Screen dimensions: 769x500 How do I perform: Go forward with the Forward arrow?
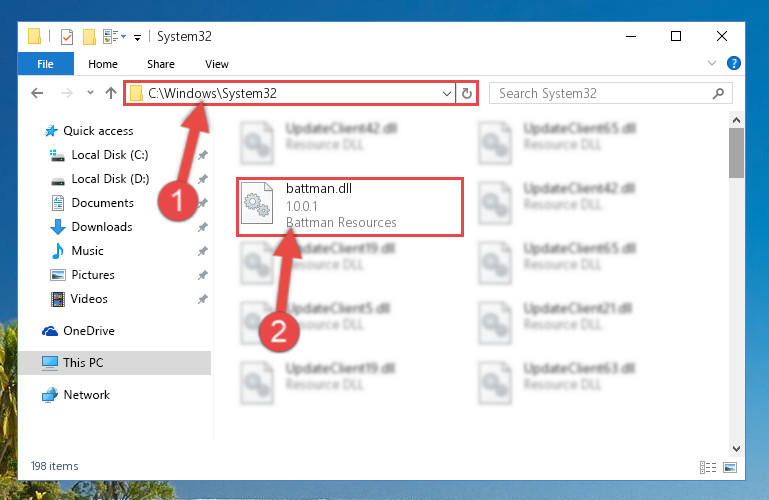[66, 93]
